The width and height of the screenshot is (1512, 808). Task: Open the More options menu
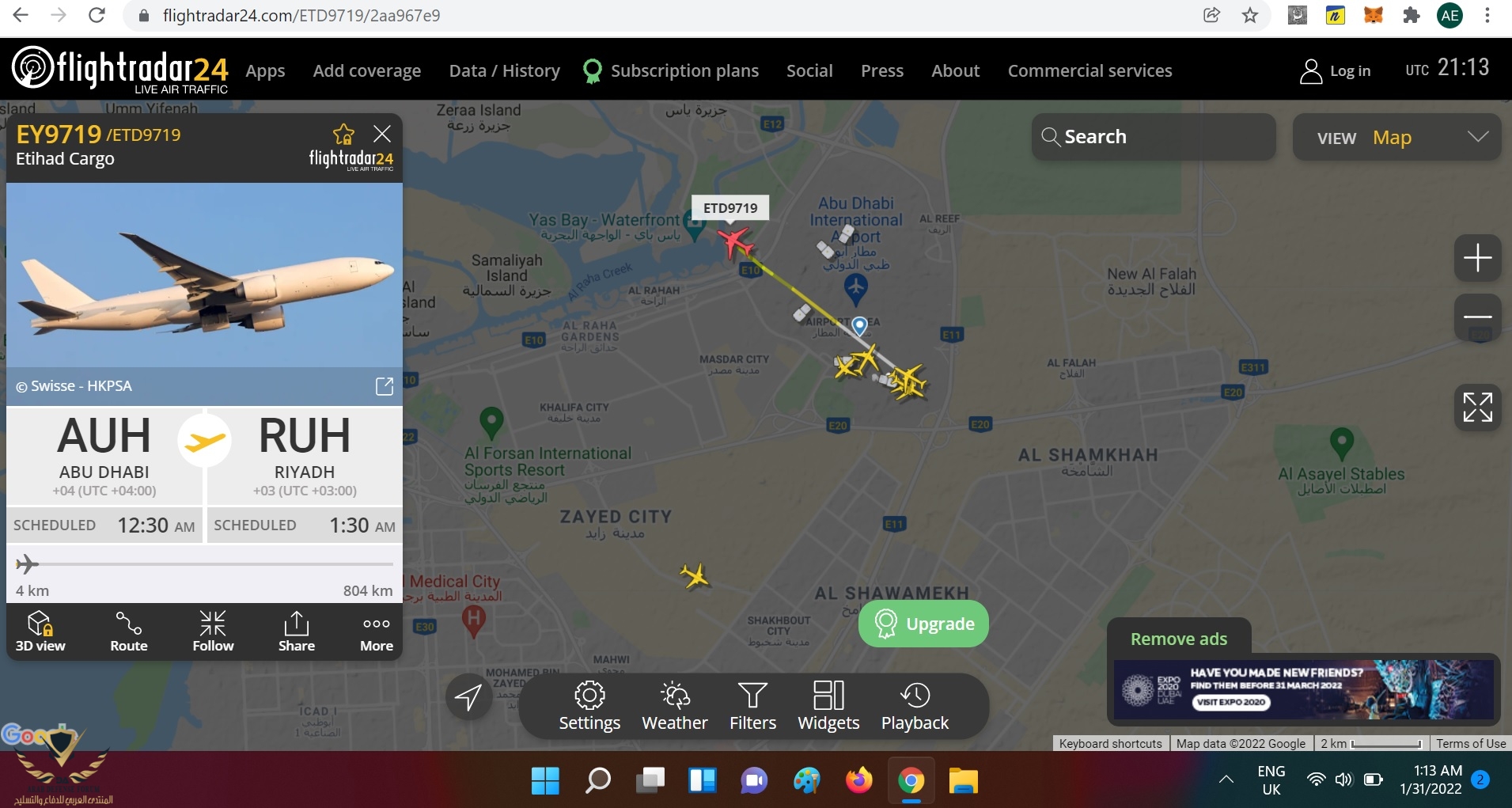point(377,632)
